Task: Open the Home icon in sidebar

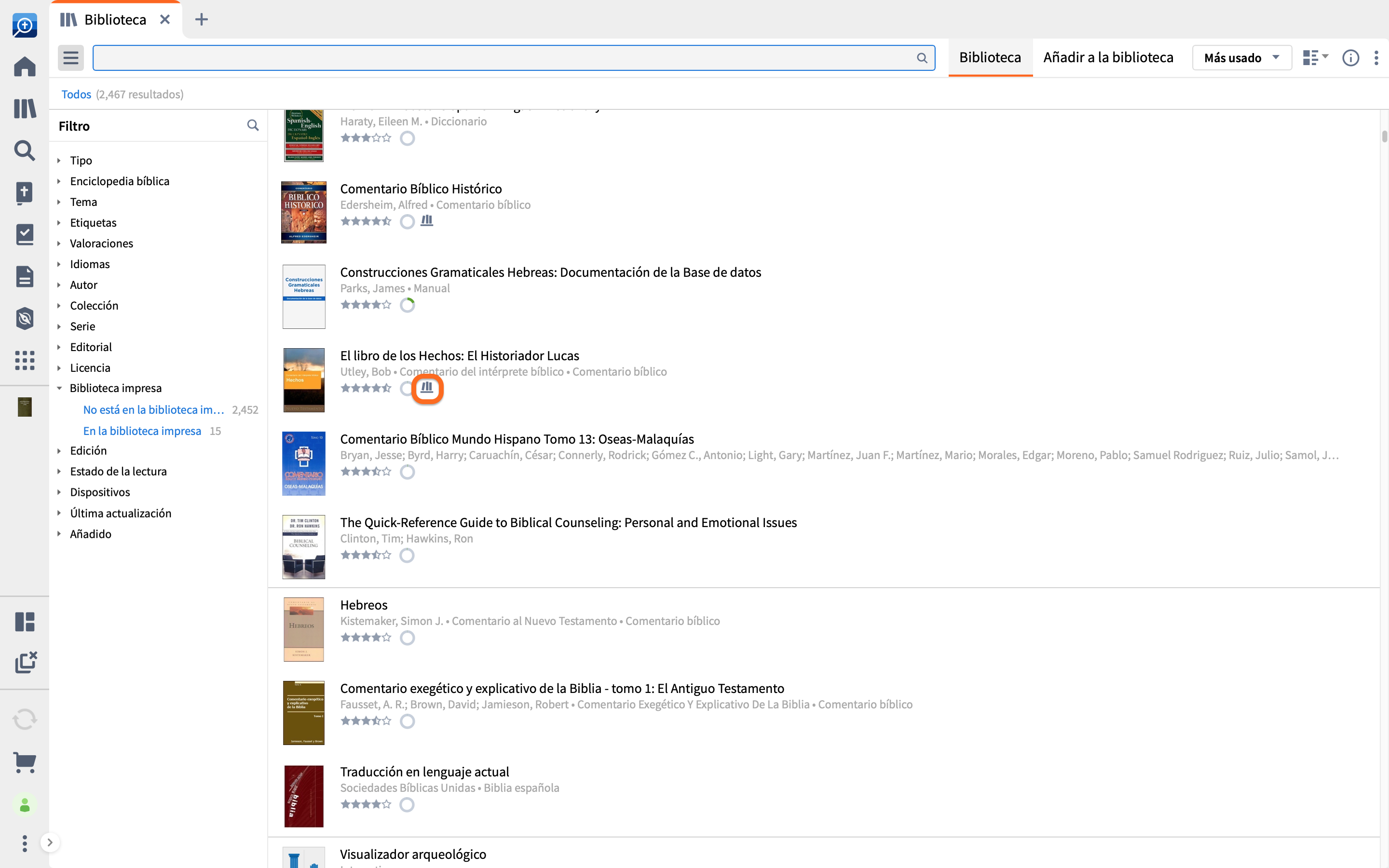Action: [x=25, y=66]
